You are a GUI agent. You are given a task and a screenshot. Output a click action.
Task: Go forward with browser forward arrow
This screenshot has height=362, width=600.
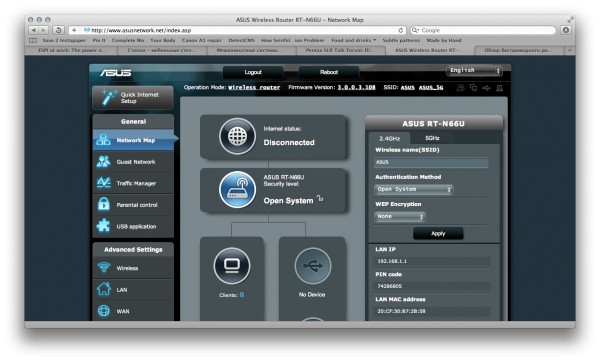44,30
